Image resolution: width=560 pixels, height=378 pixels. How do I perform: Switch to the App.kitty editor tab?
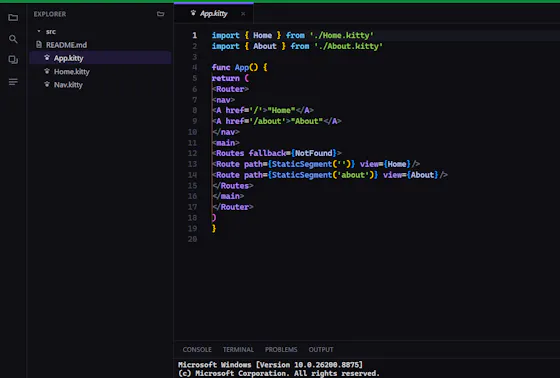214,14
